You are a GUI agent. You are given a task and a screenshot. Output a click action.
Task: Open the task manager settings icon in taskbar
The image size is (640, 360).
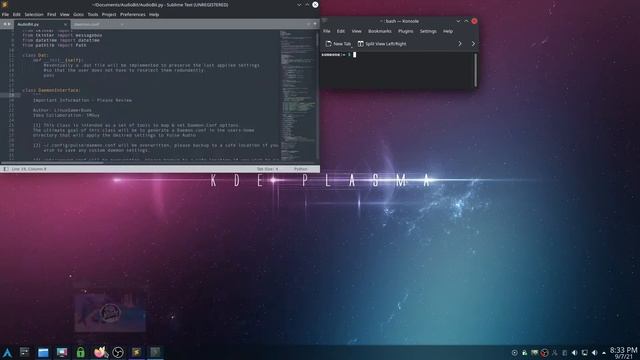tap(24, 352)
